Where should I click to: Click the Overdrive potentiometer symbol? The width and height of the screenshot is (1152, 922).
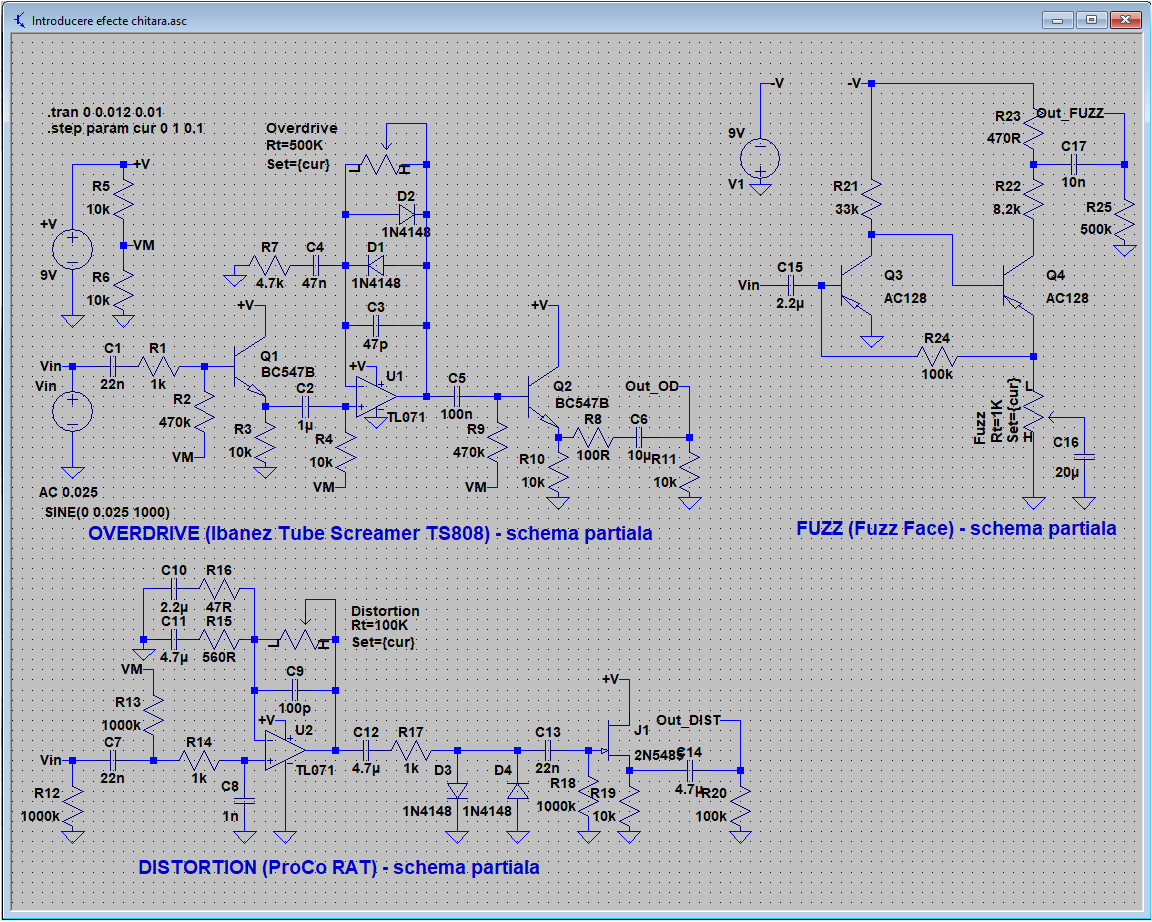tap(381, 163)
